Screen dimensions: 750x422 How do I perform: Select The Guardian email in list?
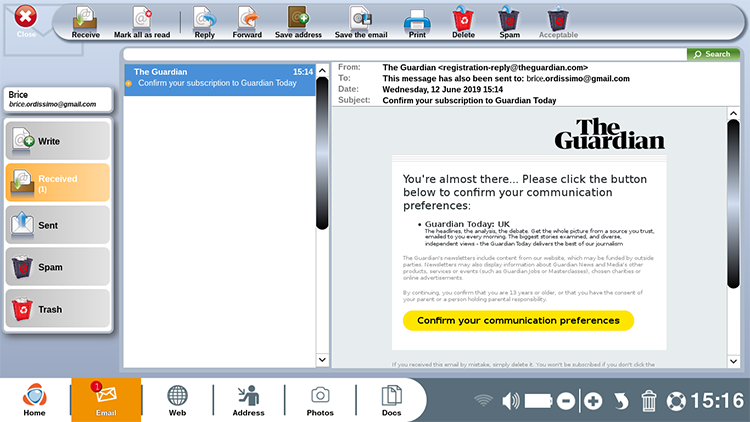(220, 80)
